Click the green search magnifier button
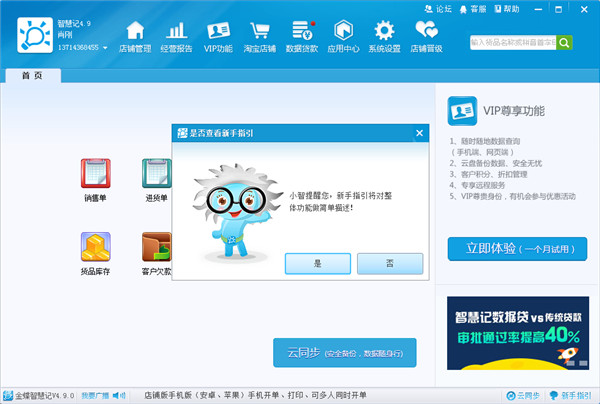The image size is (600, 404). click(x=564, y=42)
